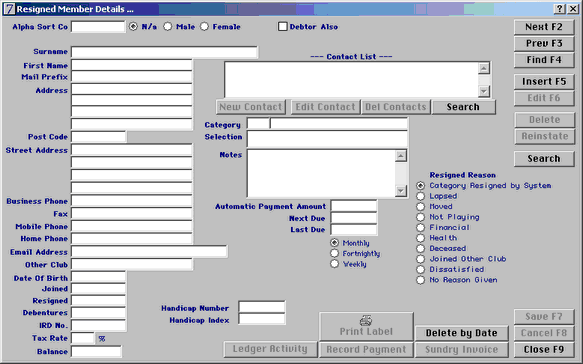Click the Delete button on the right
Viewport: 583px width, 364px height.
pos(545,120)
